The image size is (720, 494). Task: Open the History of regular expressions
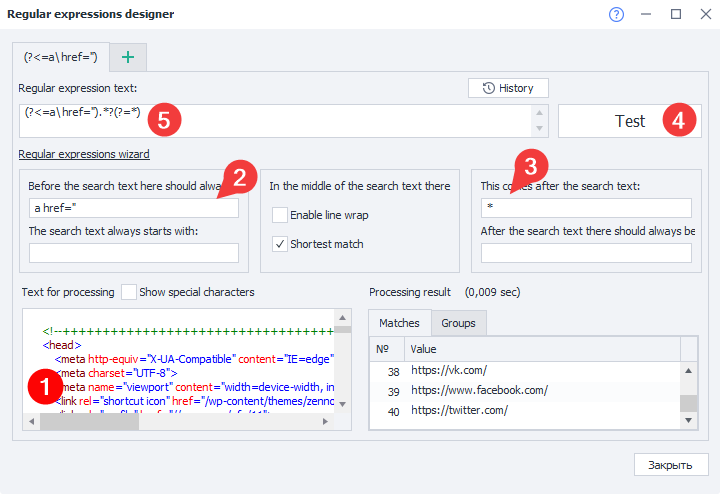pos(508,88)
